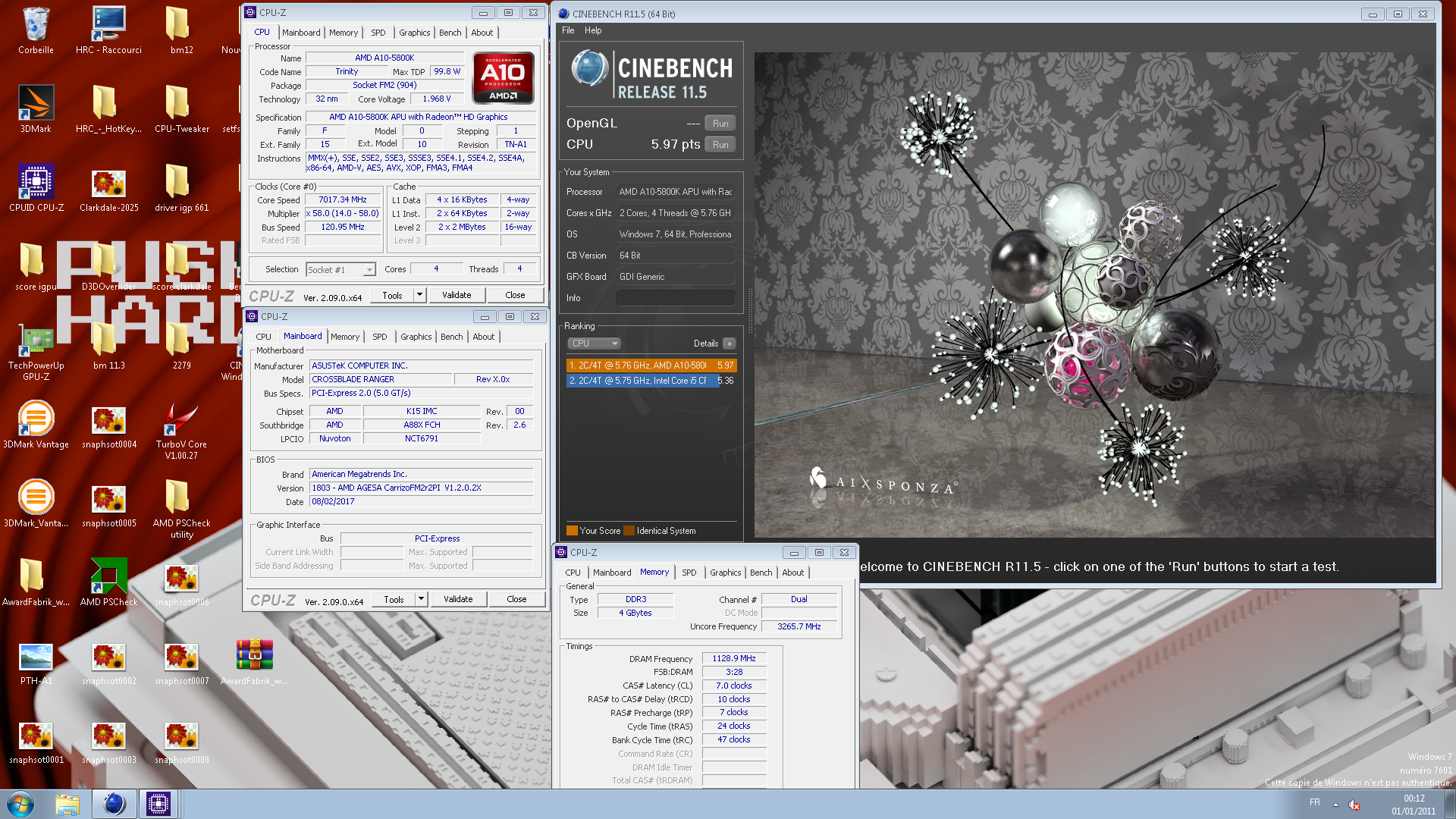This screenshot has height=819, width=1456.
Task: Open Bench tab in Memory CPU-Z window
Action: 761,573
